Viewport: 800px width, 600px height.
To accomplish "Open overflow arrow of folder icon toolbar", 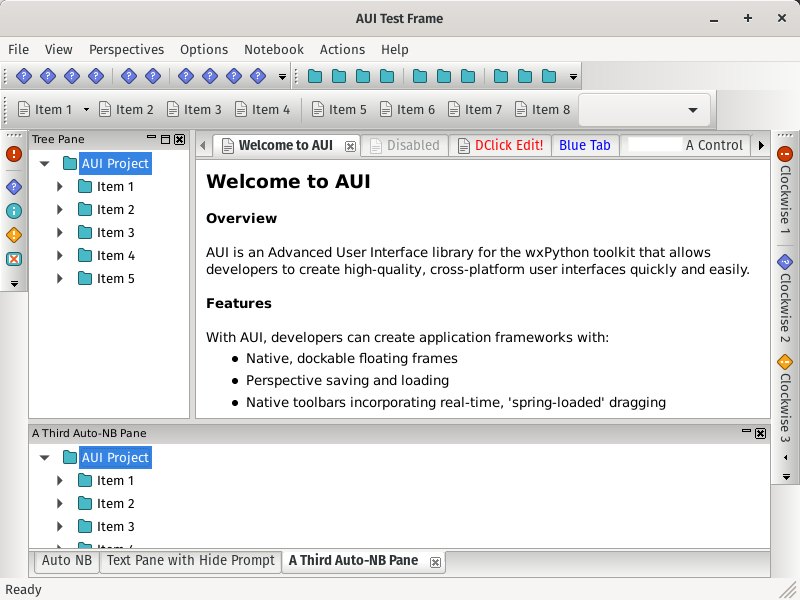I will pyautogui.click(x=573, y=77).
